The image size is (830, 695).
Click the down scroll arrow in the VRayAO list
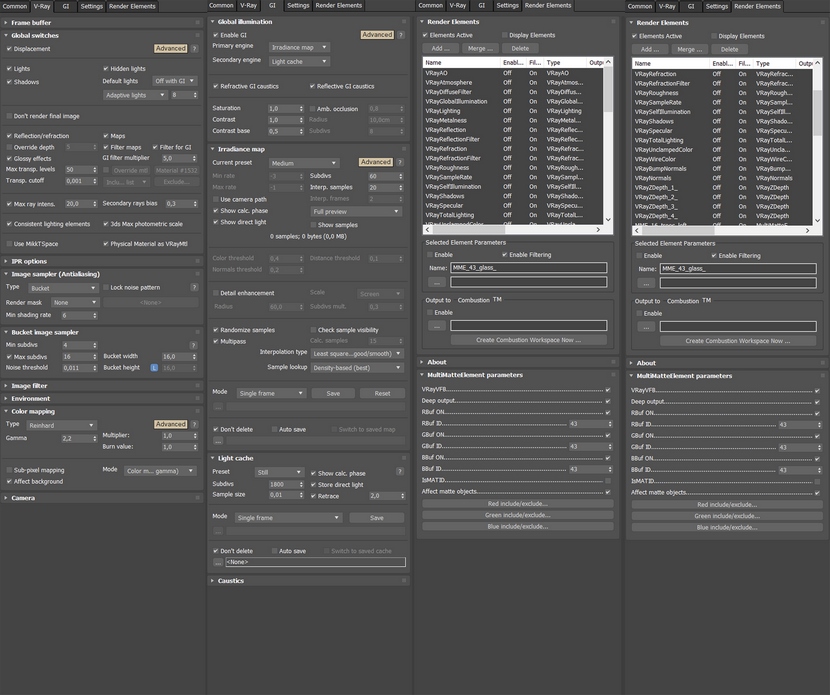pyautogui.click(x=608, y=220)
